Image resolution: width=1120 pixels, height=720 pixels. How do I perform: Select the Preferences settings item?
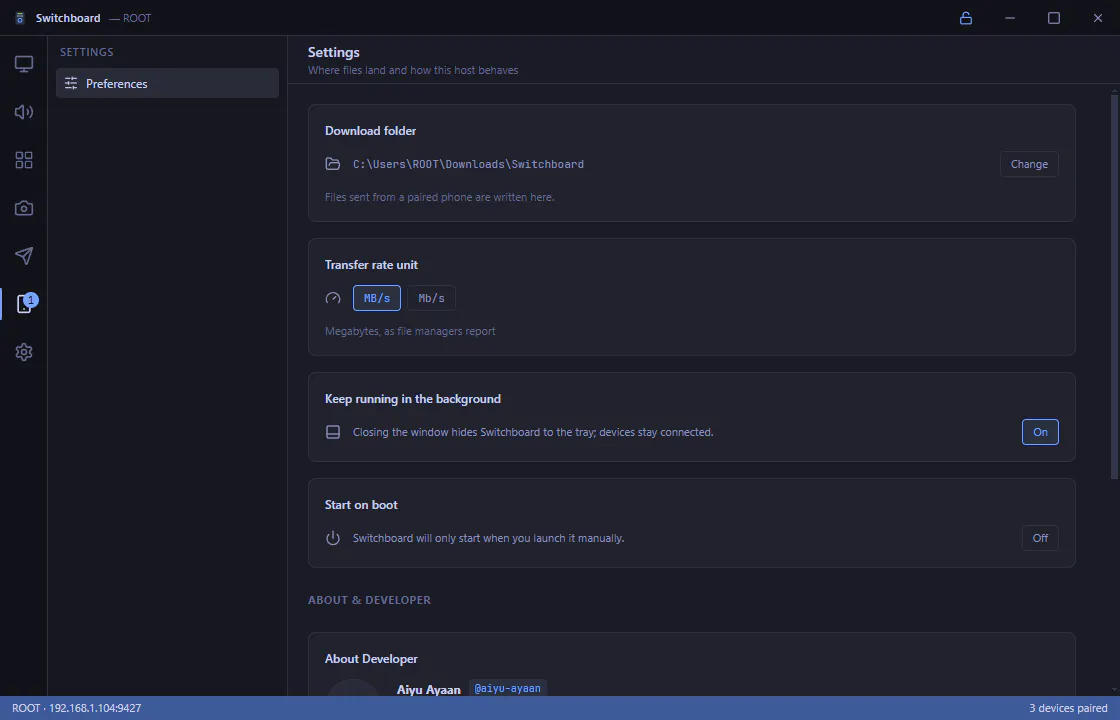point(167,84)
